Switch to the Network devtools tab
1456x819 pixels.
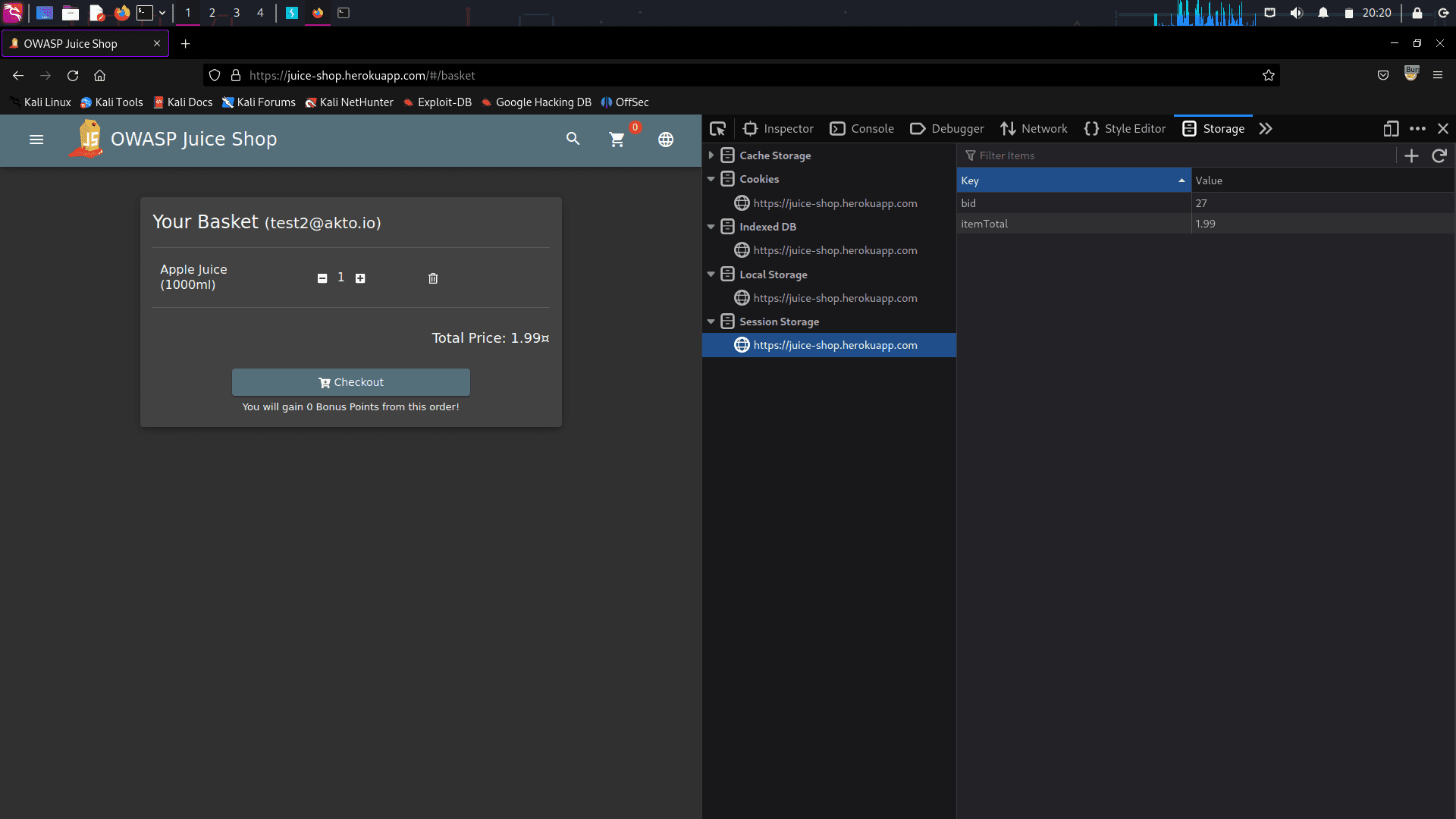[x=1034, y=129]
